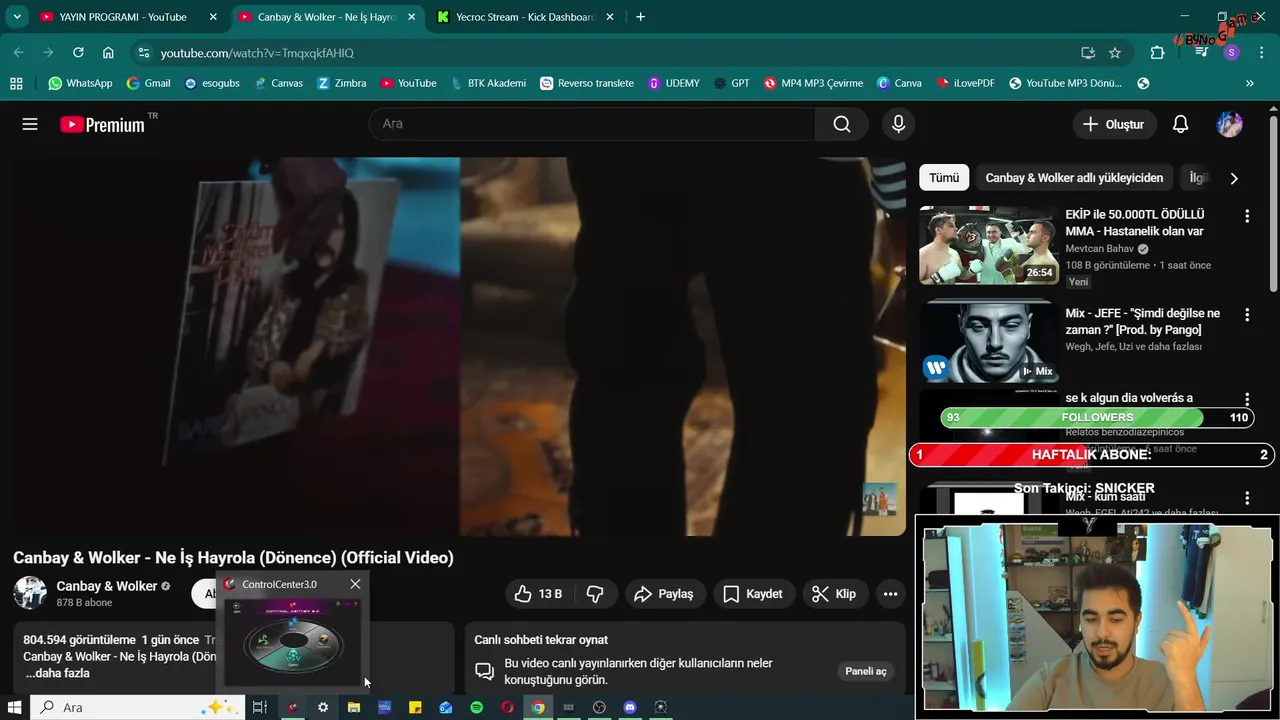This screenshot has width=1280, height=720.
Task: Like the video with thumbs-up button
Action: [x=538, y=594]
